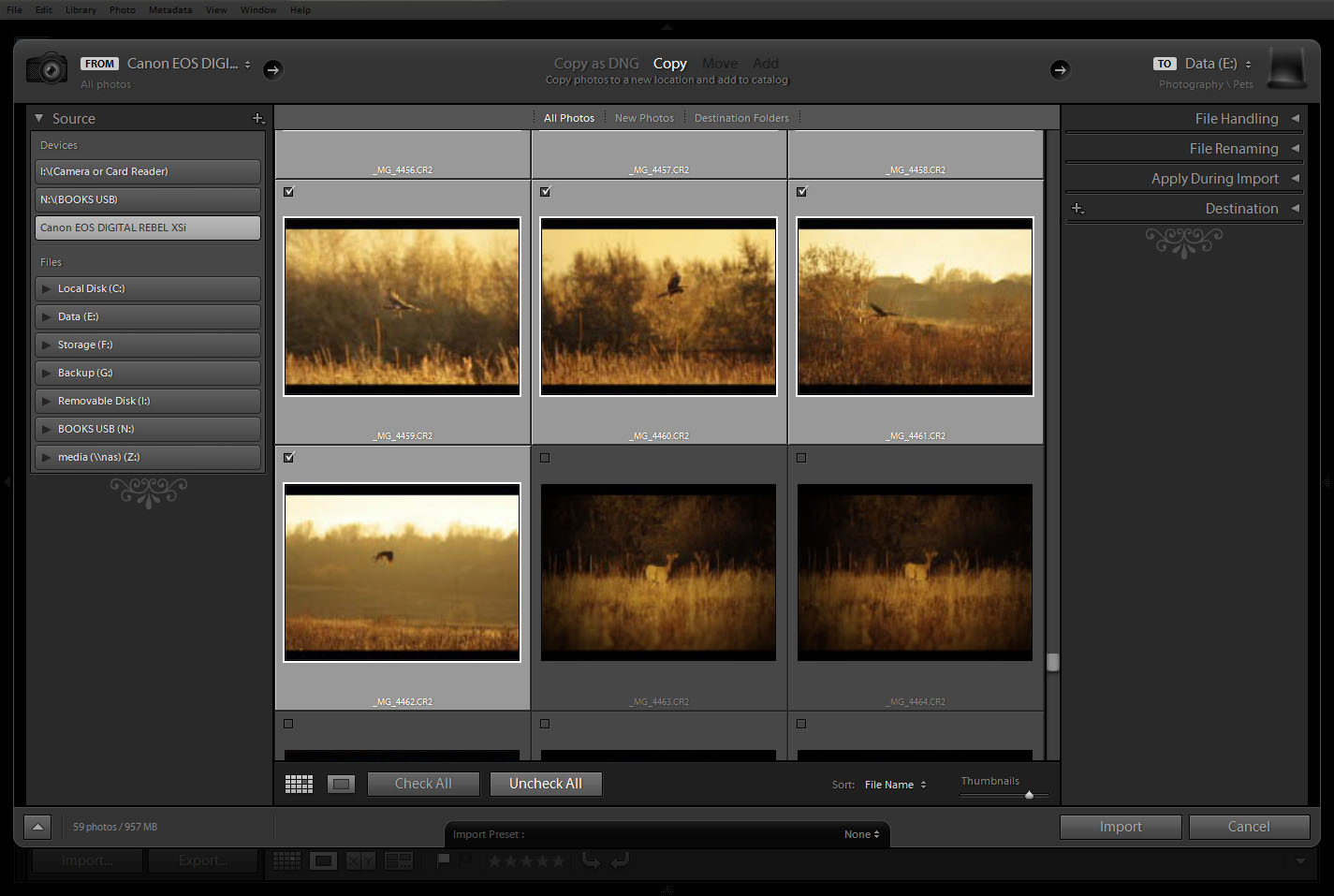This screenshot has width=1334, height=896.
Task: Click the compare view XY icon in bottom toolbar
Action: [361, 860]
